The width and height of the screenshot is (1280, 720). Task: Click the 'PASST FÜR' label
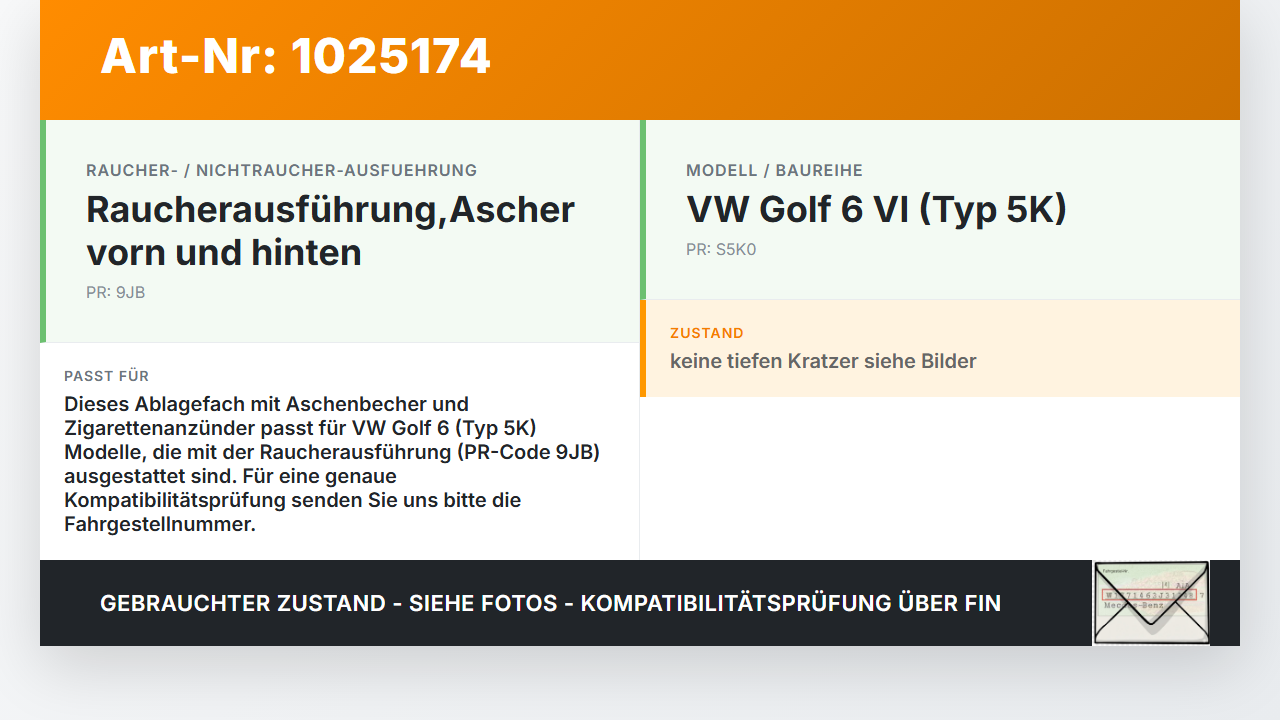coord(107,376)
